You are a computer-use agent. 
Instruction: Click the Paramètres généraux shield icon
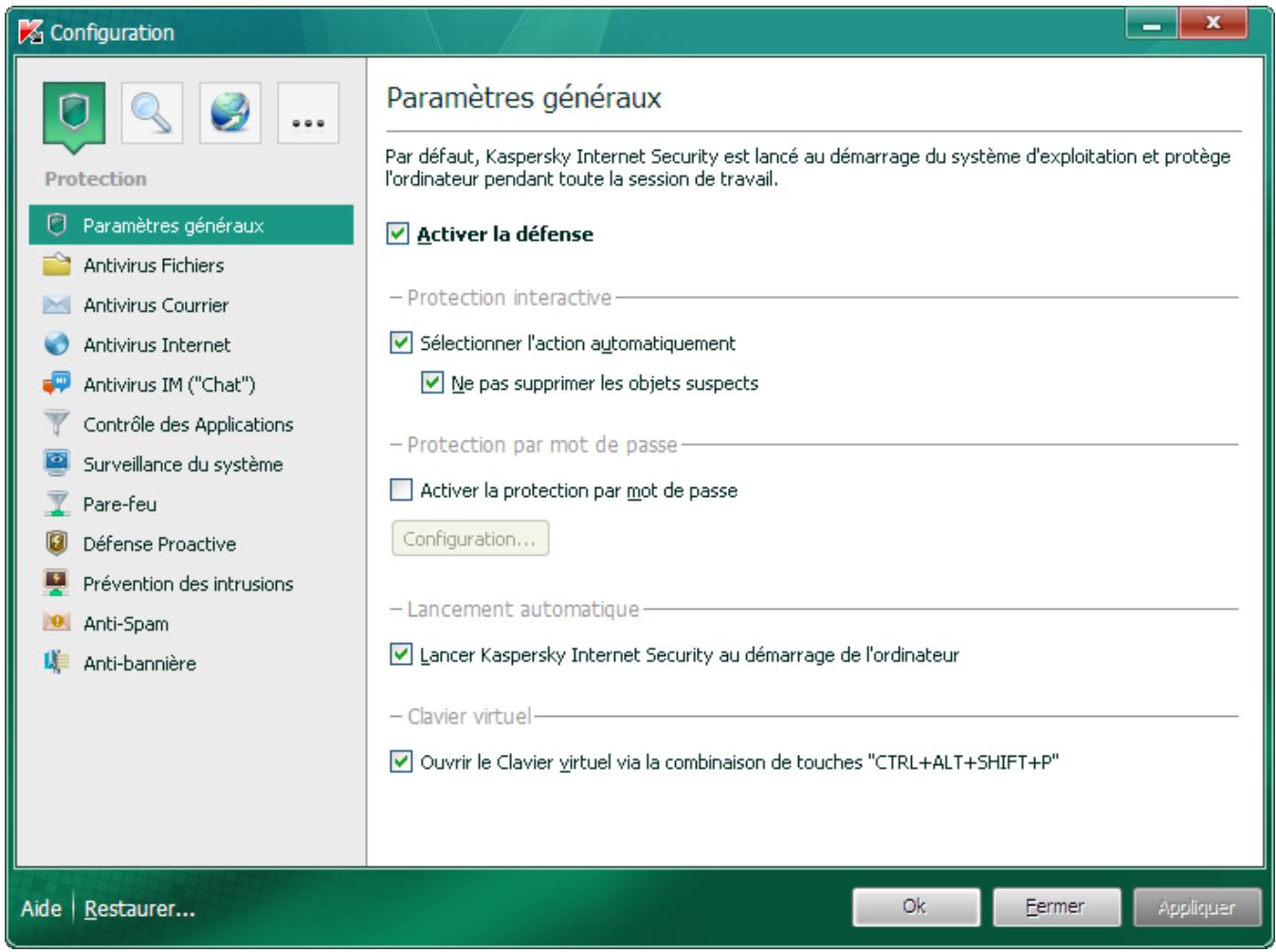57,225
